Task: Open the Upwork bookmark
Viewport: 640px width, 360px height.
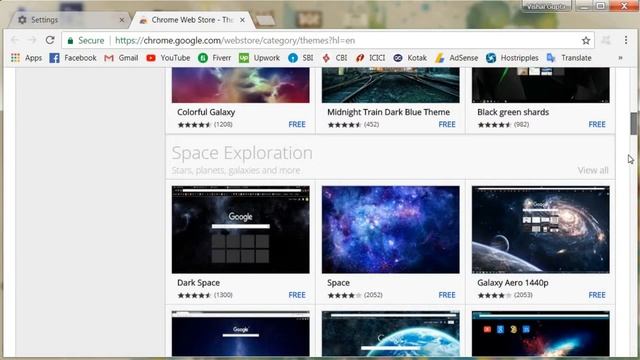Action: point(260,58)
